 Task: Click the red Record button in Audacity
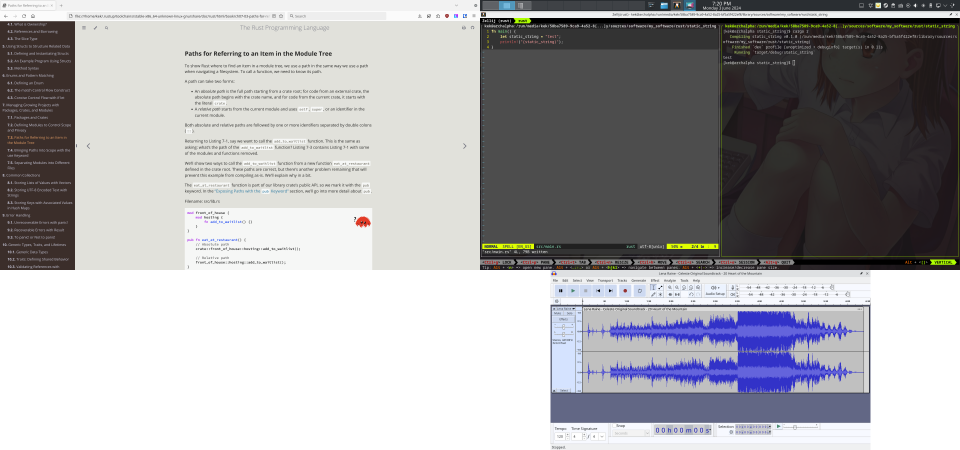tap(625, 291)
